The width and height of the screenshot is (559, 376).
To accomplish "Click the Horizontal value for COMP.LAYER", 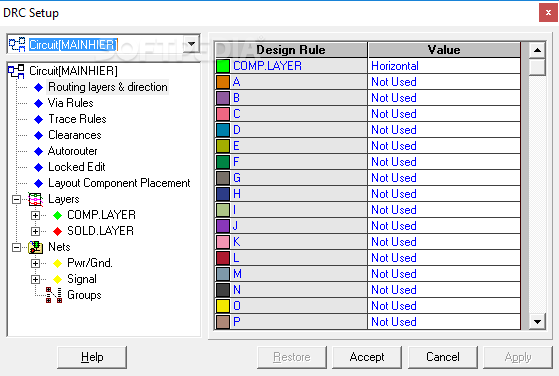I will coord(444,66).
